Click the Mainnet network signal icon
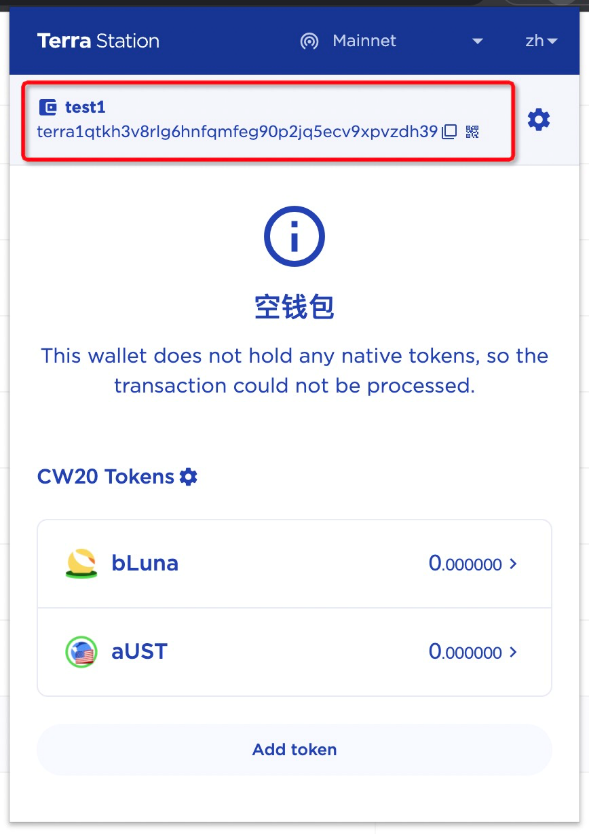Viewport: 589px width, 834px height. pos(309,41)
